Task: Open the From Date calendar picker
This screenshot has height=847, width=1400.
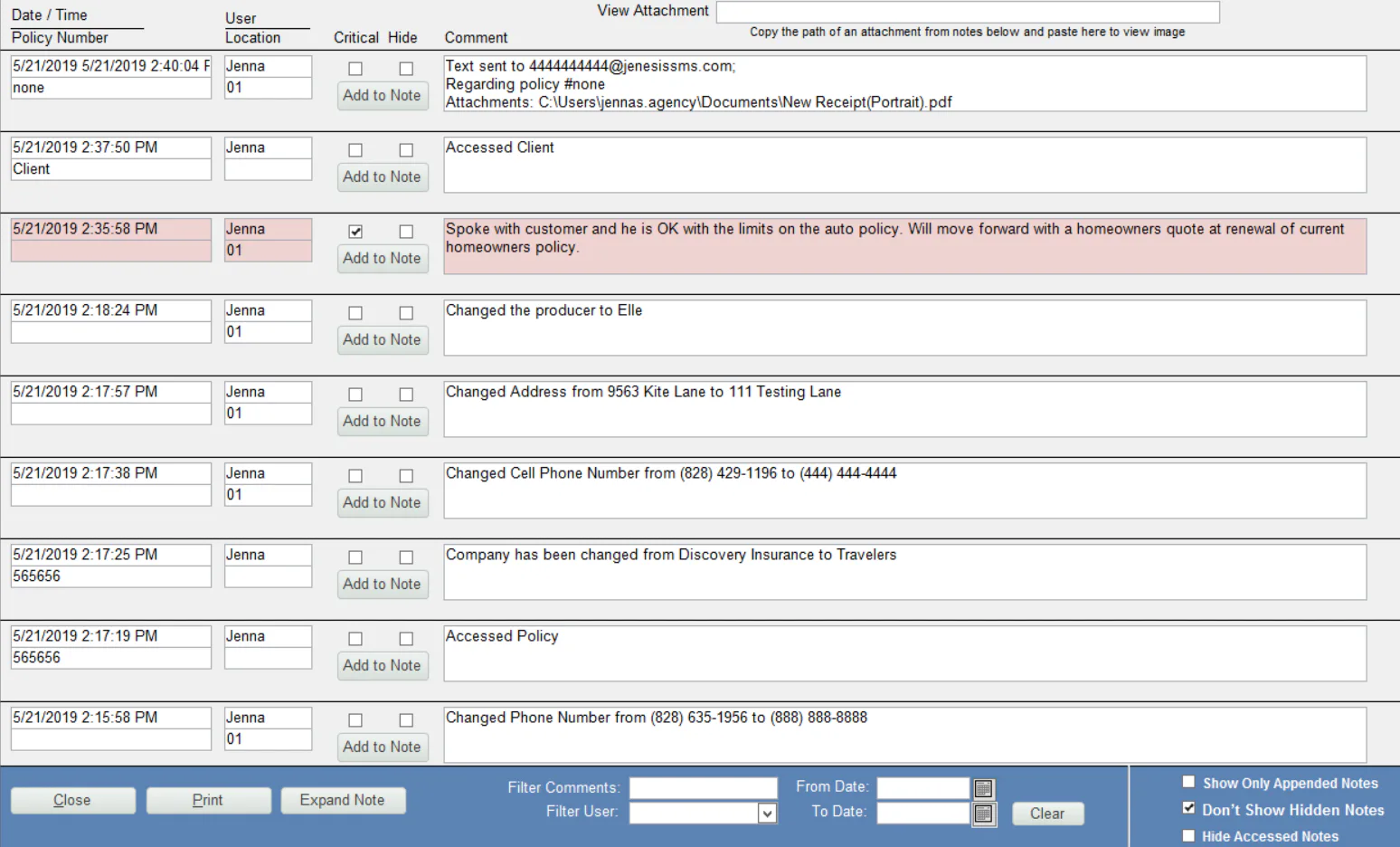Action: [x=985, y=788]
